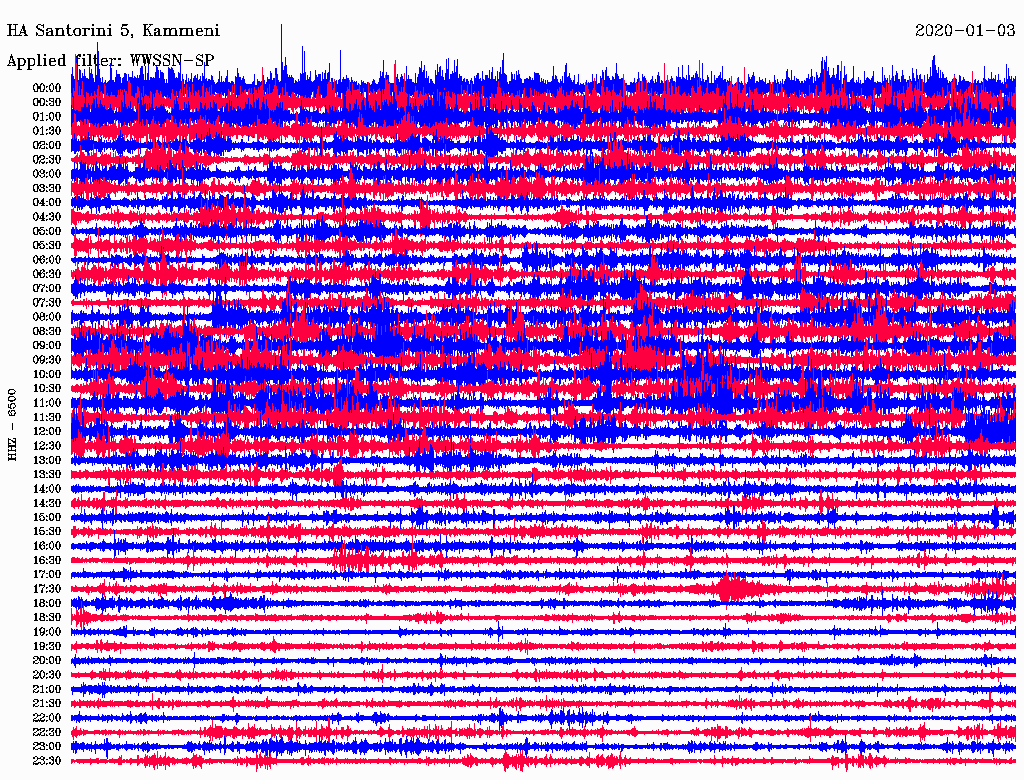Select the 20:30 time label
The image size is (1024, 780).
[x=47, y=675]
